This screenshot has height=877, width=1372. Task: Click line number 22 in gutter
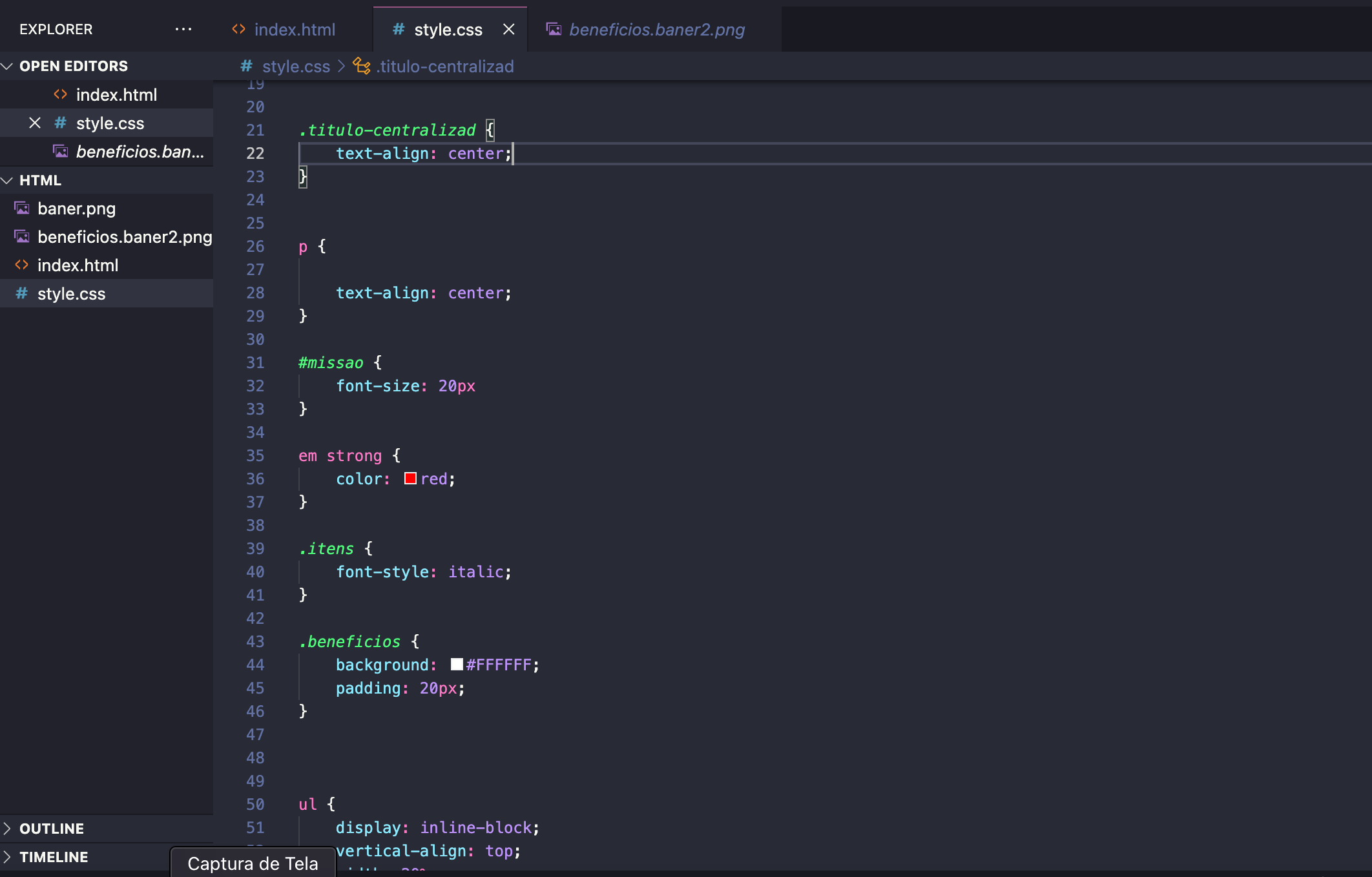[255, 153]
